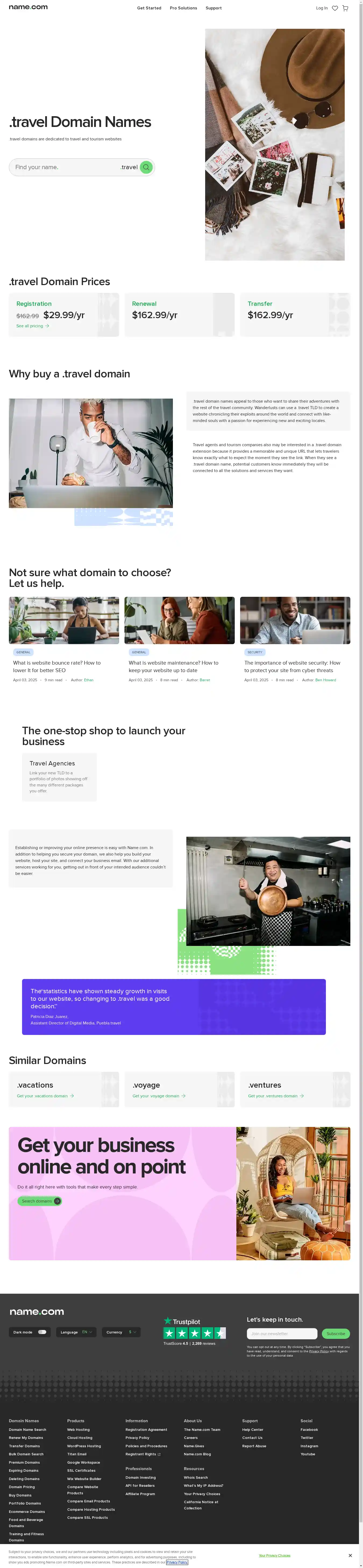The image size is (363, 1568).
Task: Click arrow next to See all pricing
Action: click(x=47, y=326)
